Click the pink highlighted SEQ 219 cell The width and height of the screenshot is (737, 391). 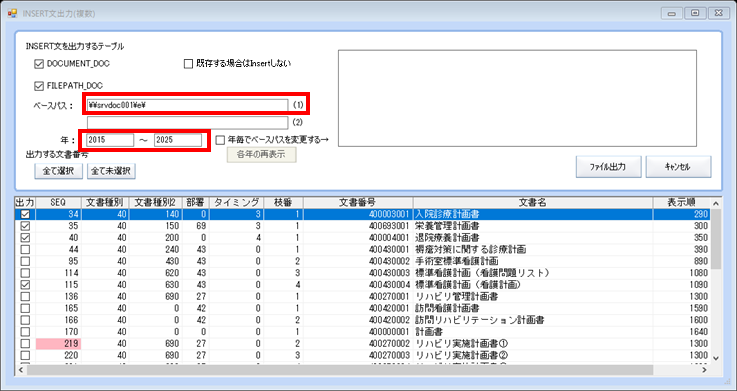coord(58,344)
